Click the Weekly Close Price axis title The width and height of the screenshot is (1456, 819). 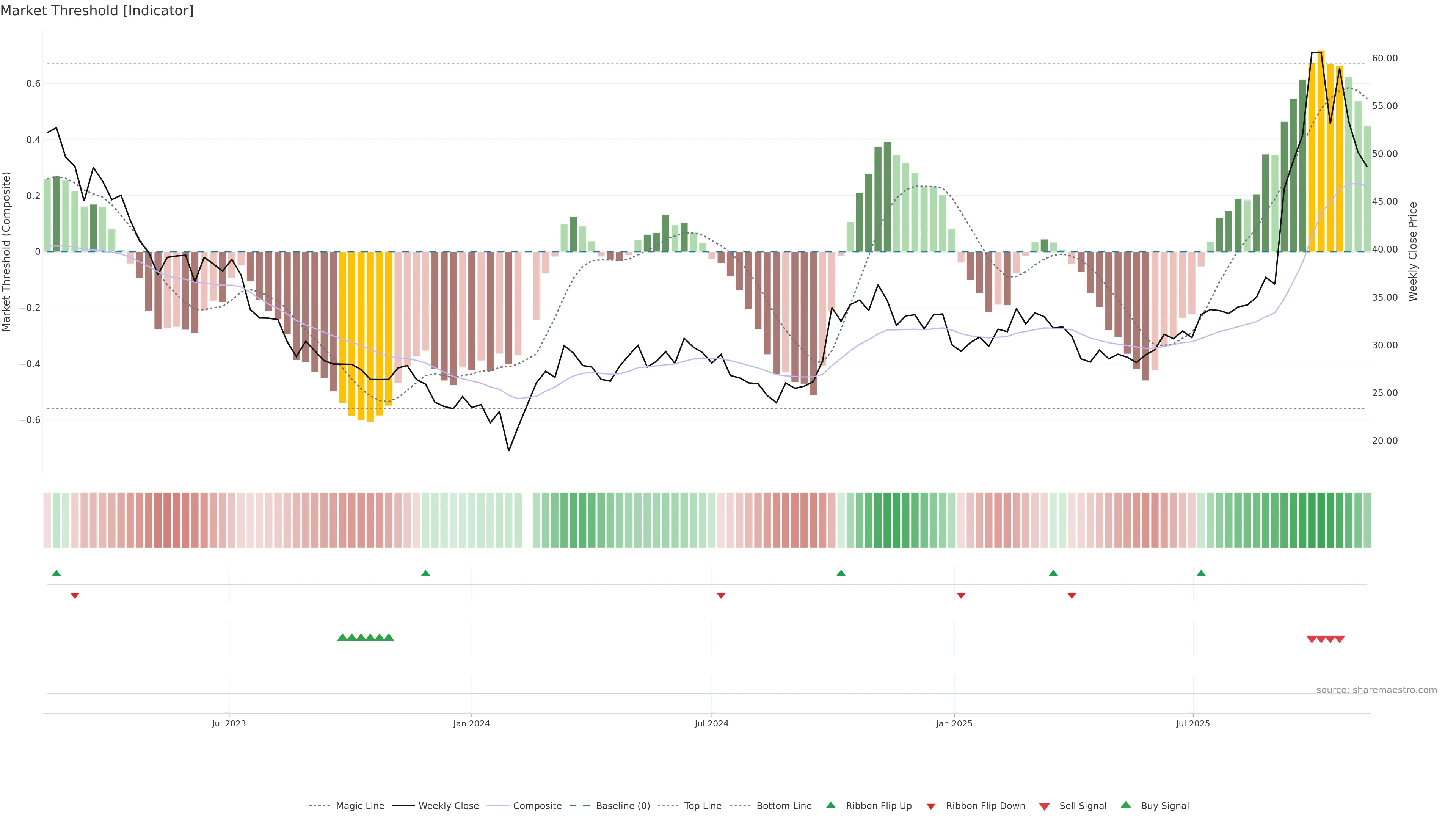tap(1413, 251)
